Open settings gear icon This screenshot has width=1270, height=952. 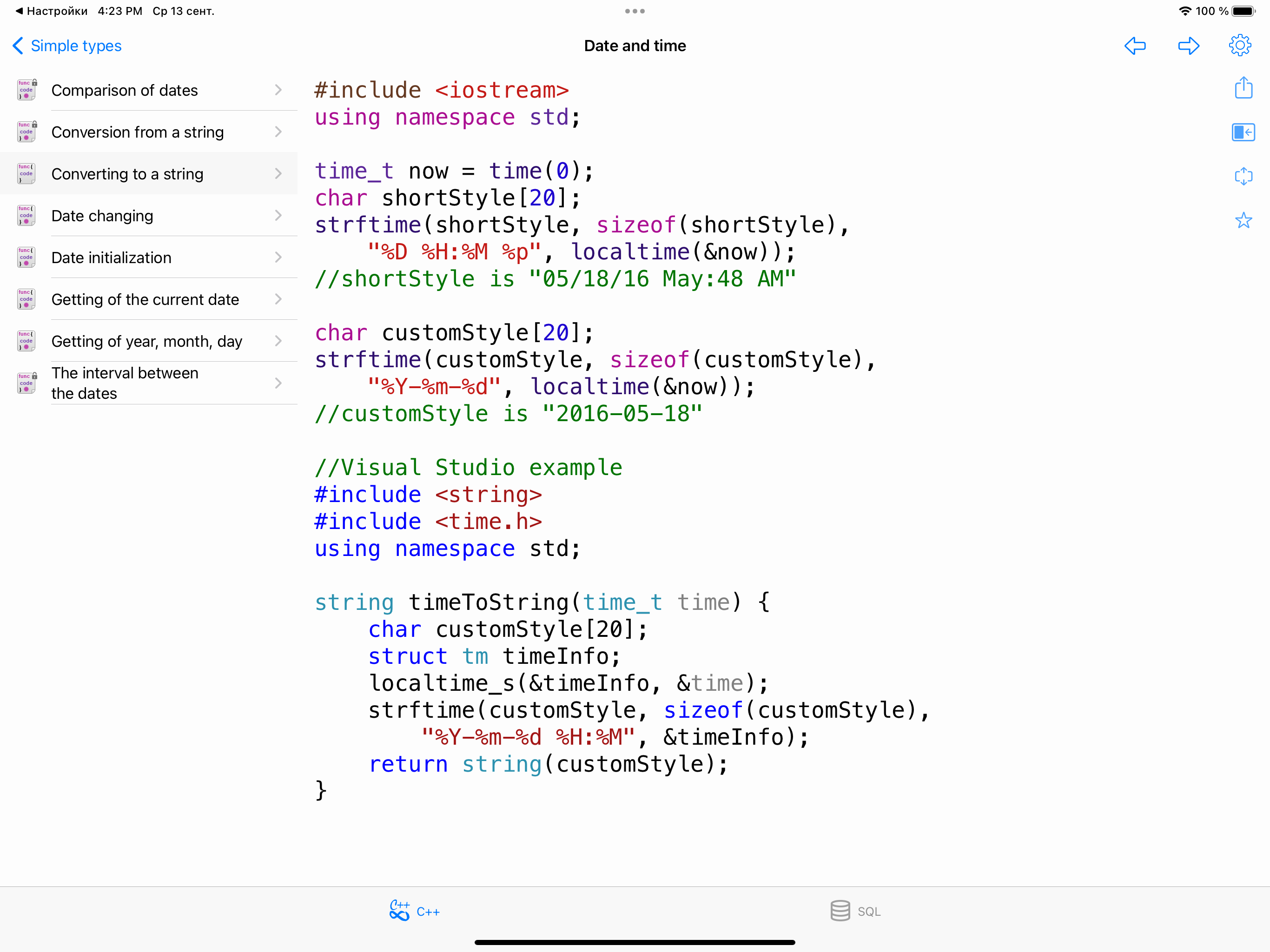tap(1240, 46)
